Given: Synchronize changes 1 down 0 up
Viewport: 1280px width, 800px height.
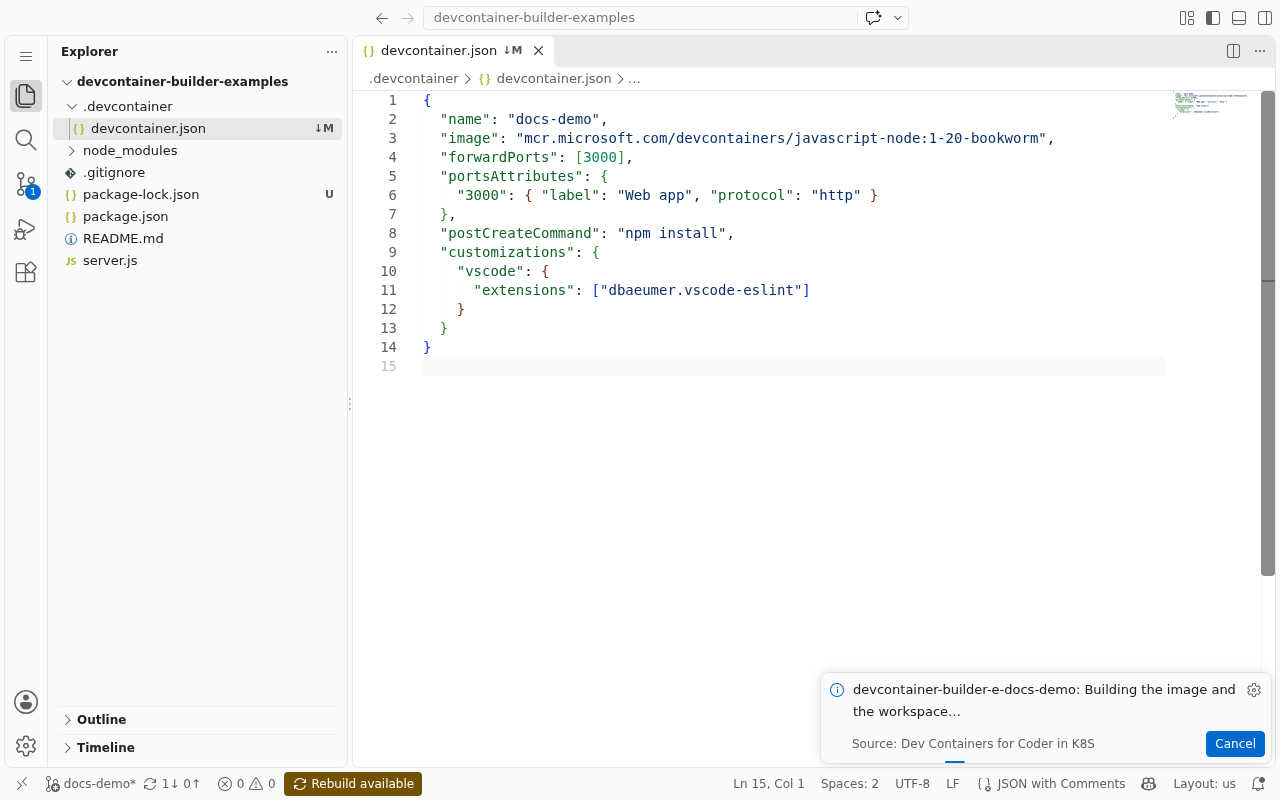Looking at the screenshot, I should pyautogui.click(x=172, y=784).
